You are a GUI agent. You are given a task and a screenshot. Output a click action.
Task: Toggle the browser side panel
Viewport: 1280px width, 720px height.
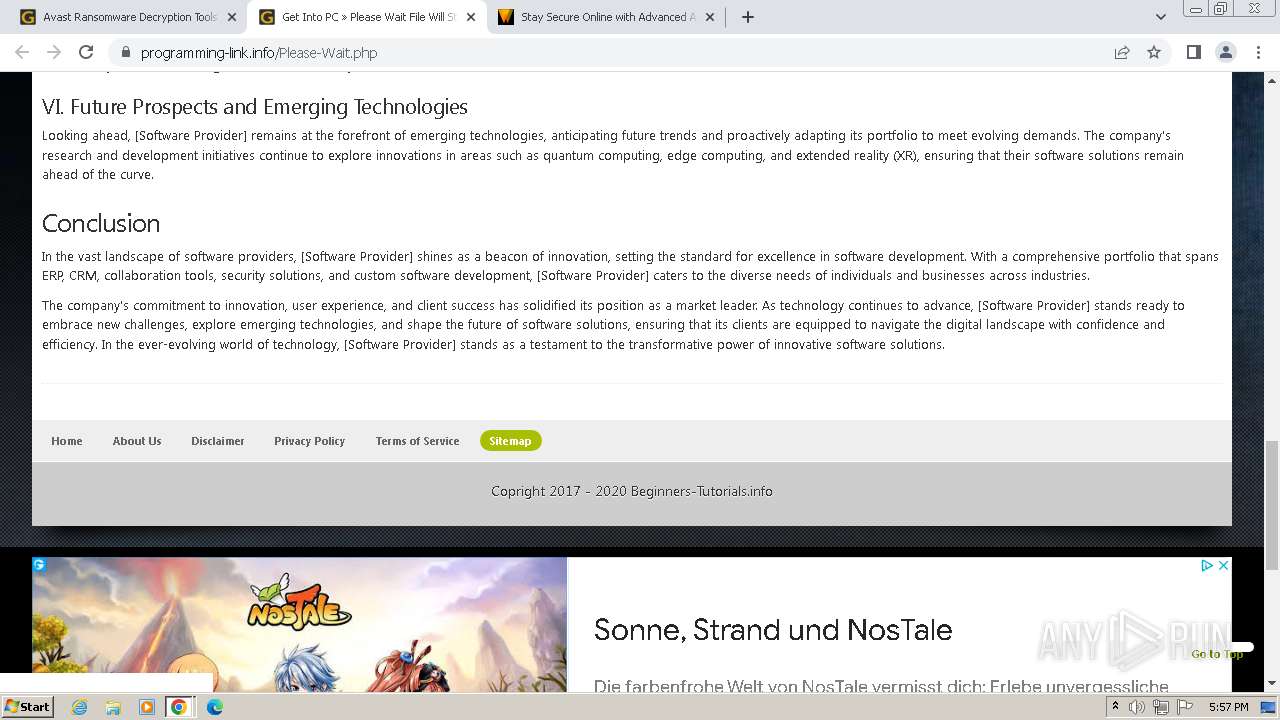(x=1193, y=52)
